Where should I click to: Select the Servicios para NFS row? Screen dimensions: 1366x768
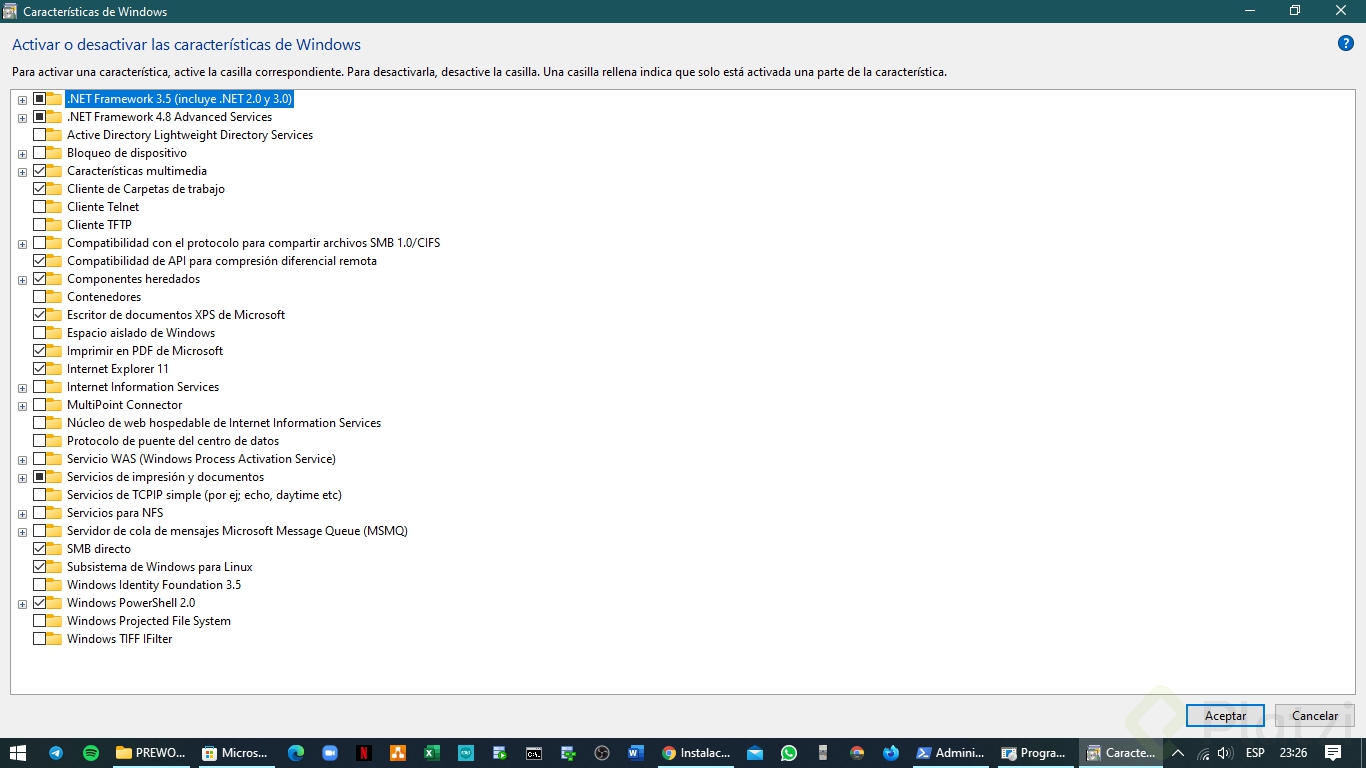click(114, 513)
